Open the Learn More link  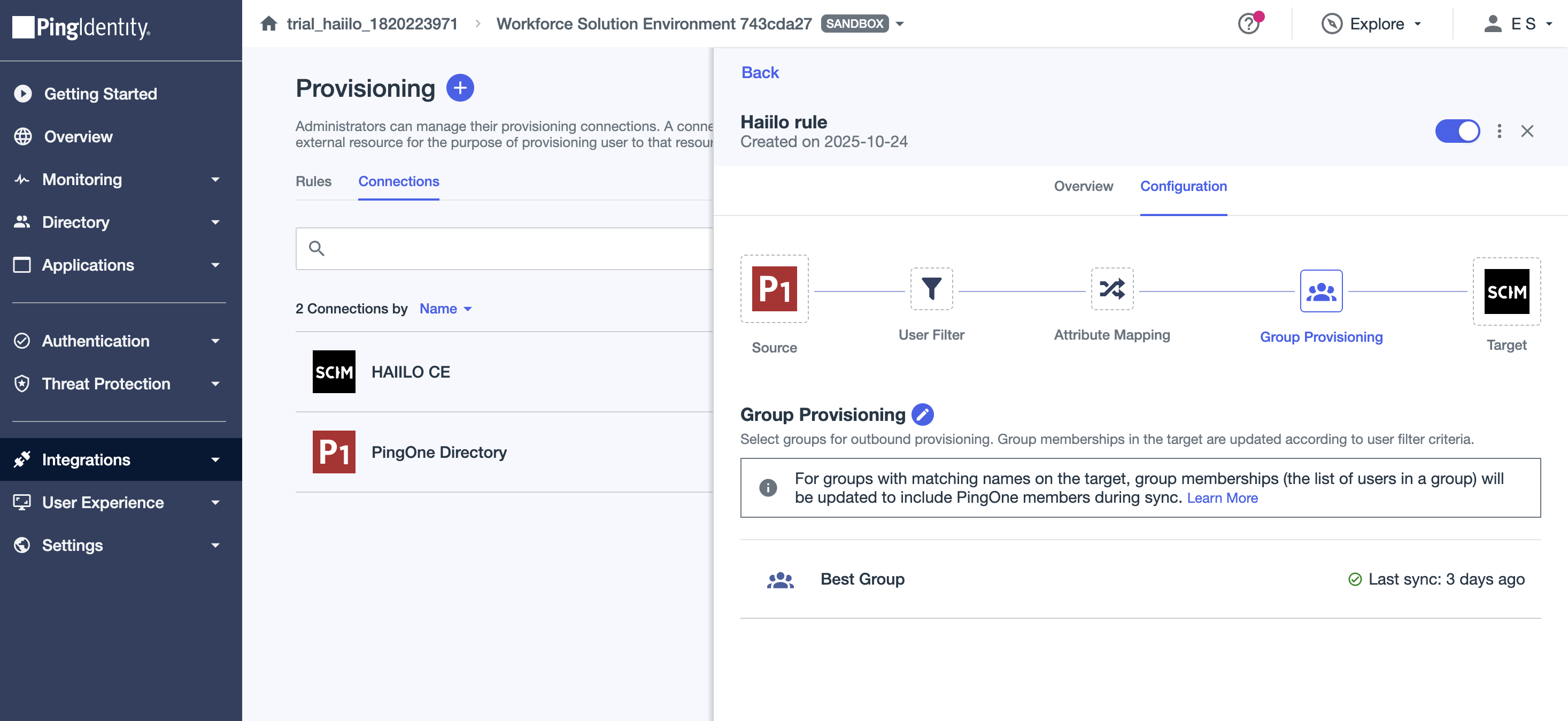(1222, 498)
